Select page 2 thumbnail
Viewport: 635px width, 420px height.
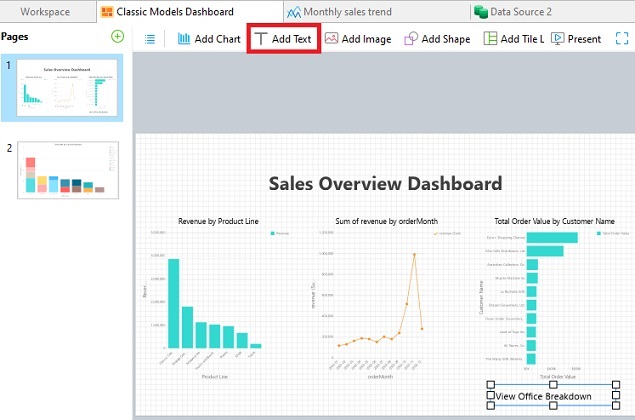point(68,170)
